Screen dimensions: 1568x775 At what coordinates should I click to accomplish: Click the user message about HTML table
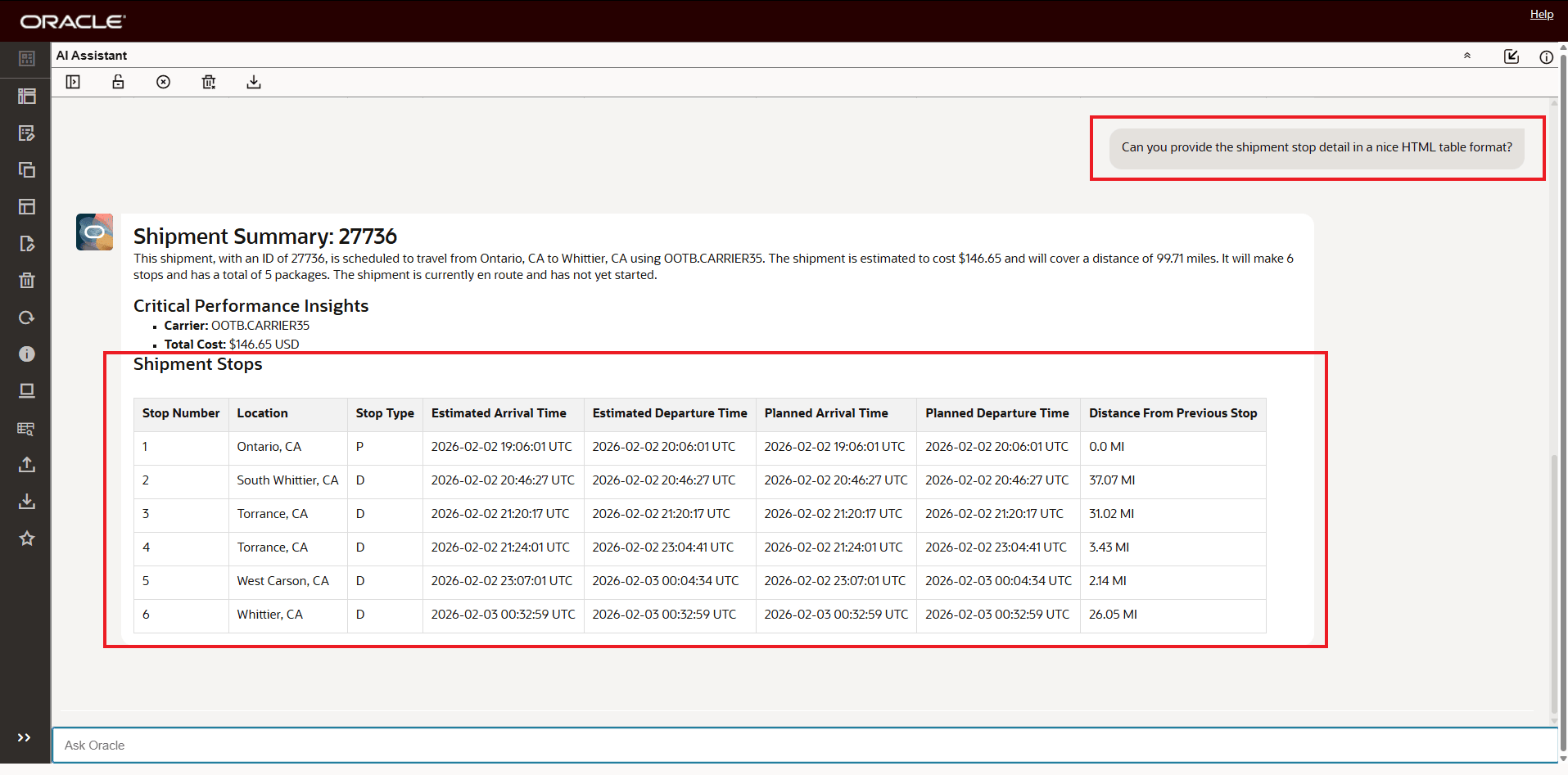tap(1317, 147)
